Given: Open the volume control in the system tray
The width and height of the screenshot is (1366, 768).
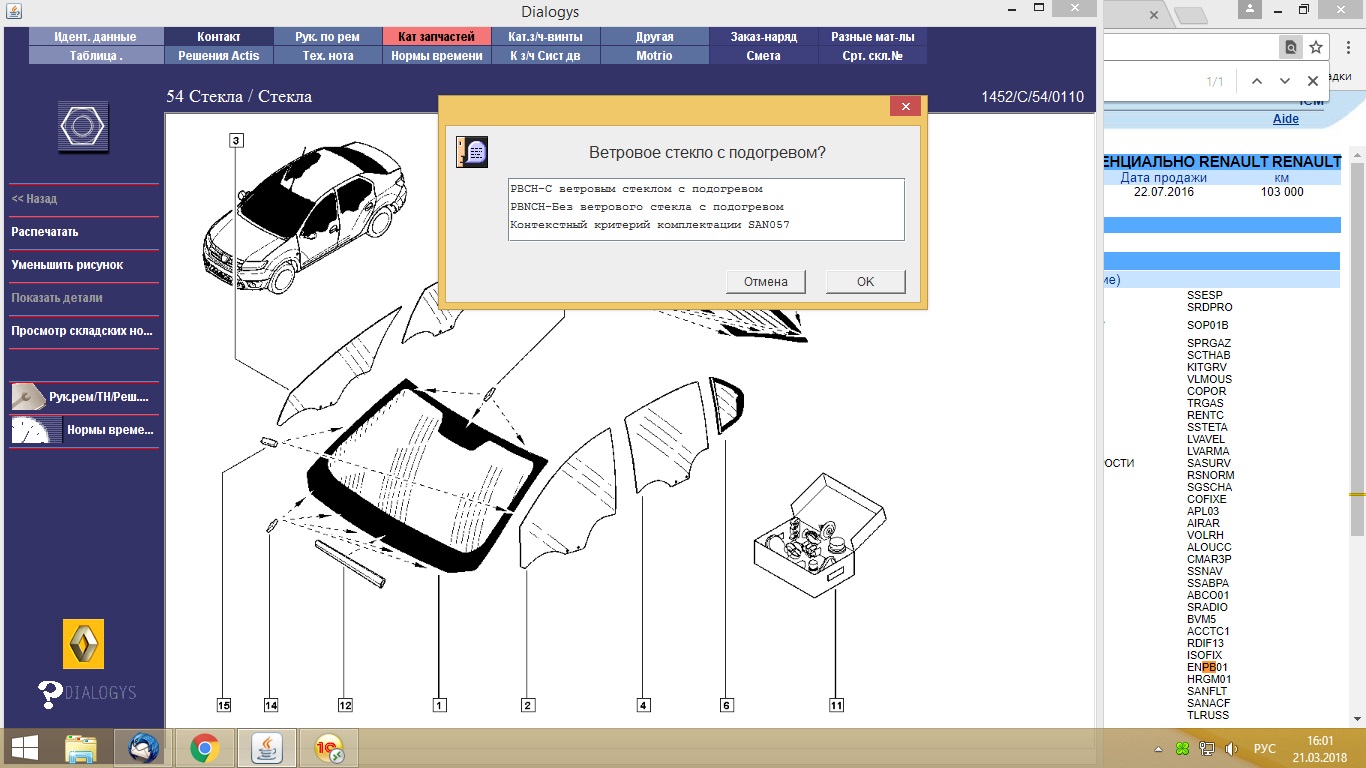Looking at the screenshot, I should click(x=1232, y=748).
